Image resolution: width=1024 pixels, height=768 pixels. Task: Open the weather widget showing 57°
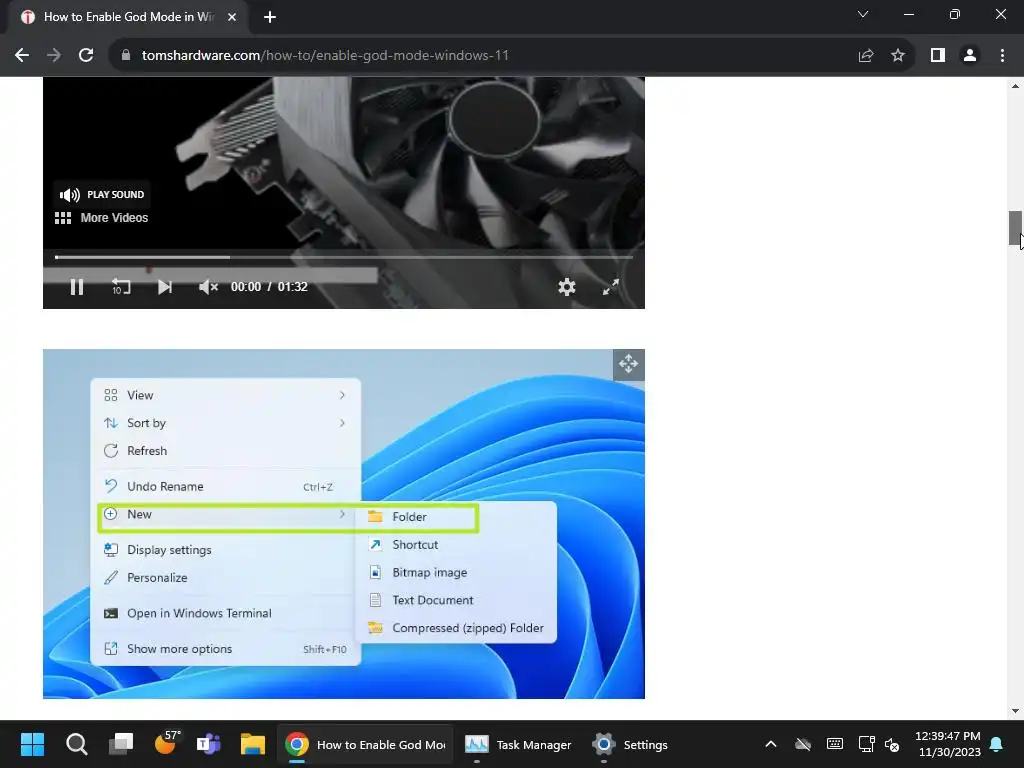click(x=166, y=743)
